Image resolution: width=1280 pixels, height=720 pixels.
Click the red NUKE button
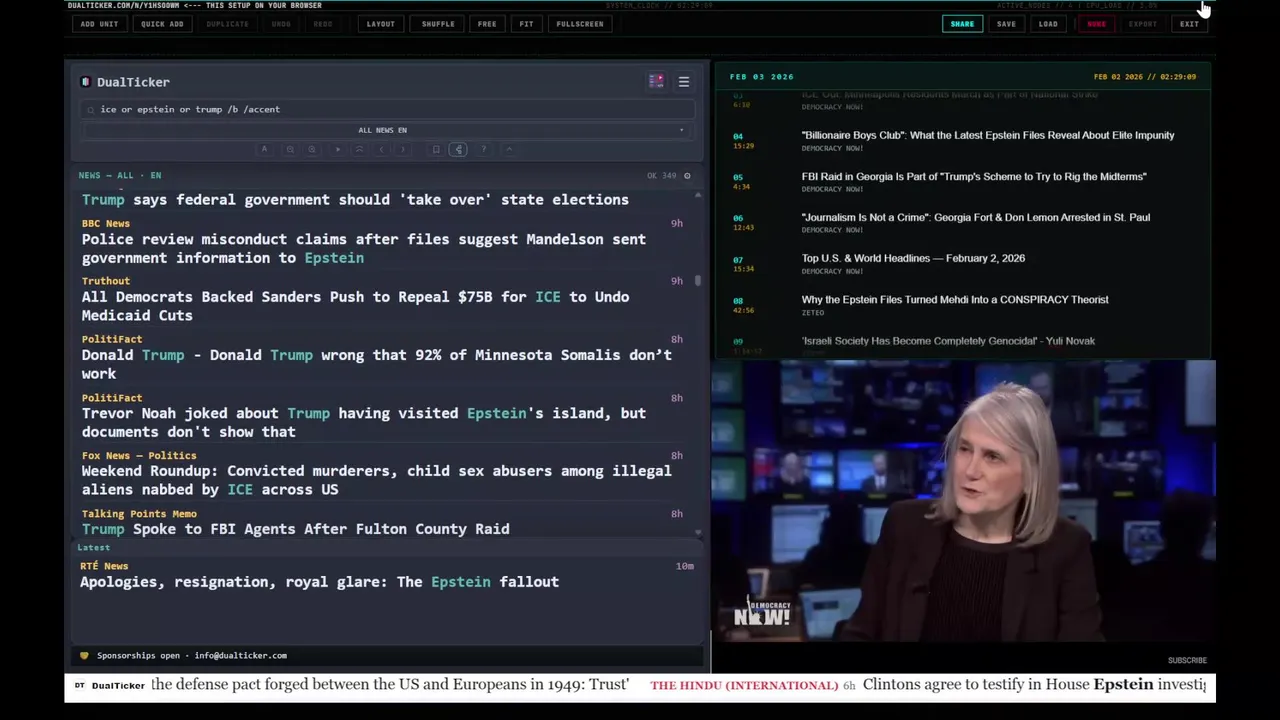tap(1096, 24)
